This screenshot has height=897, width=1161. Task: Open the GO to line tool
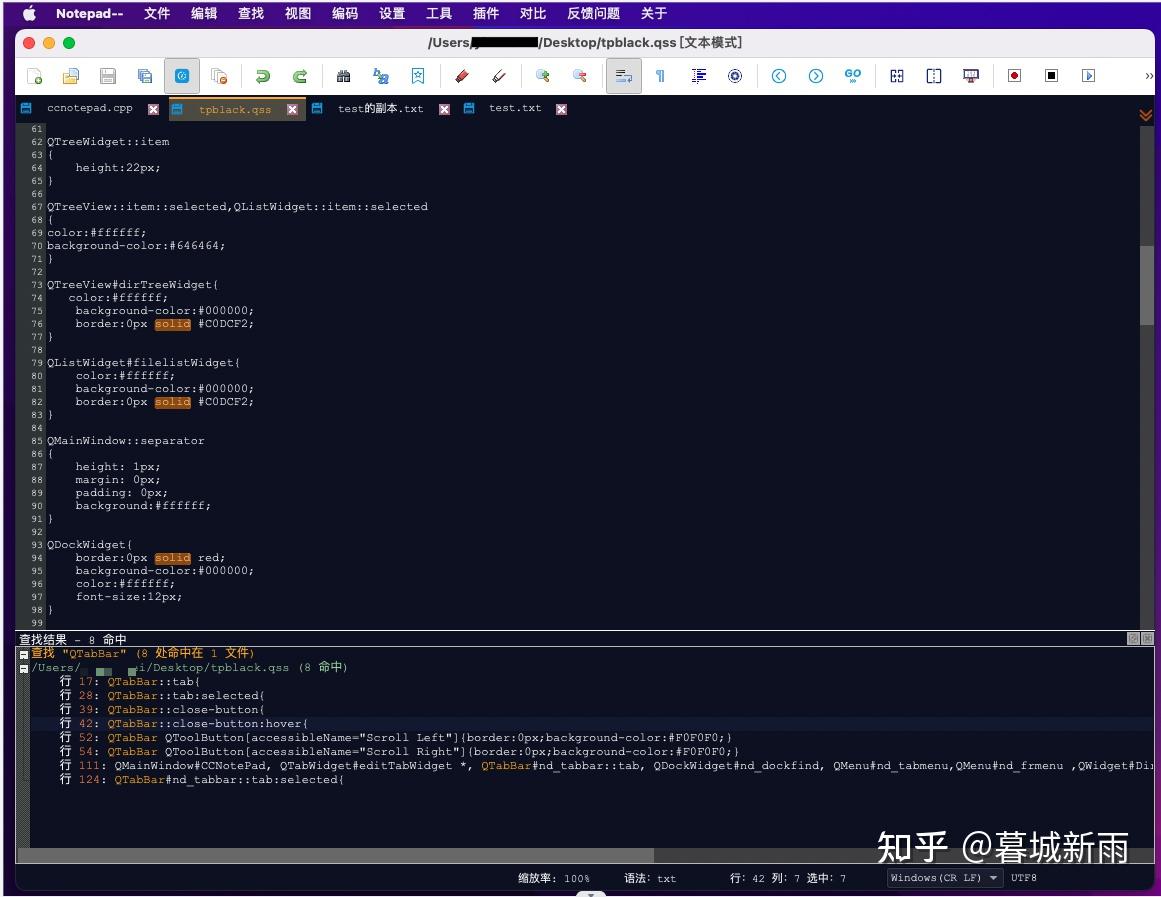click(x=852, y=75)
